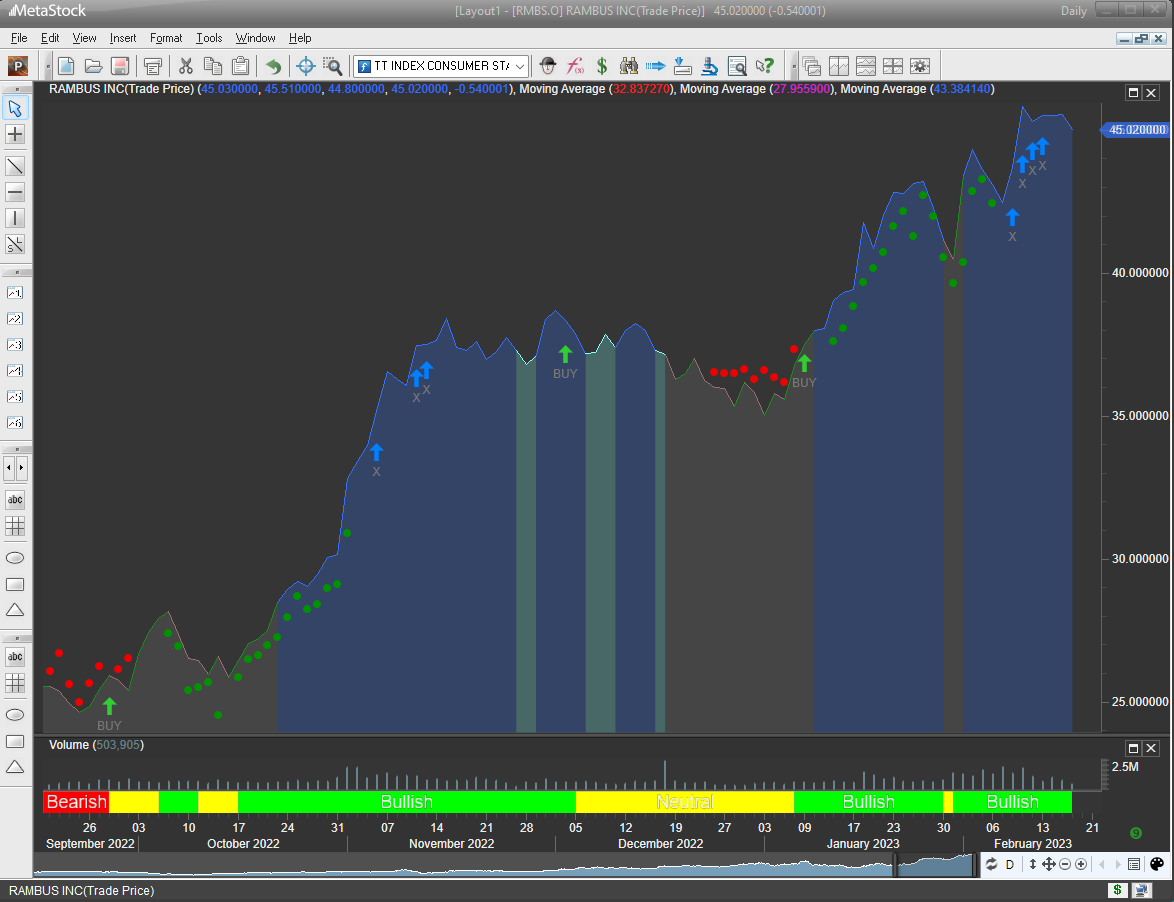This screenshot has height=902, width=1174.
Task: Open the chart settings gear icon
Action: pyautogui.click(x=919, y=66)
